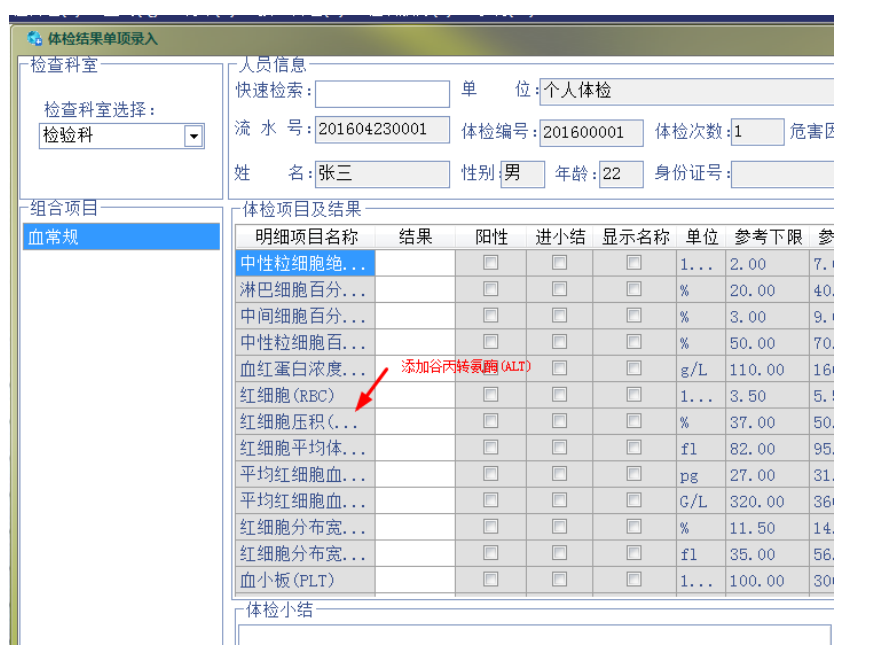
Task: Select the 血小板(PLT) row name cell
Action: click(306, 580)
